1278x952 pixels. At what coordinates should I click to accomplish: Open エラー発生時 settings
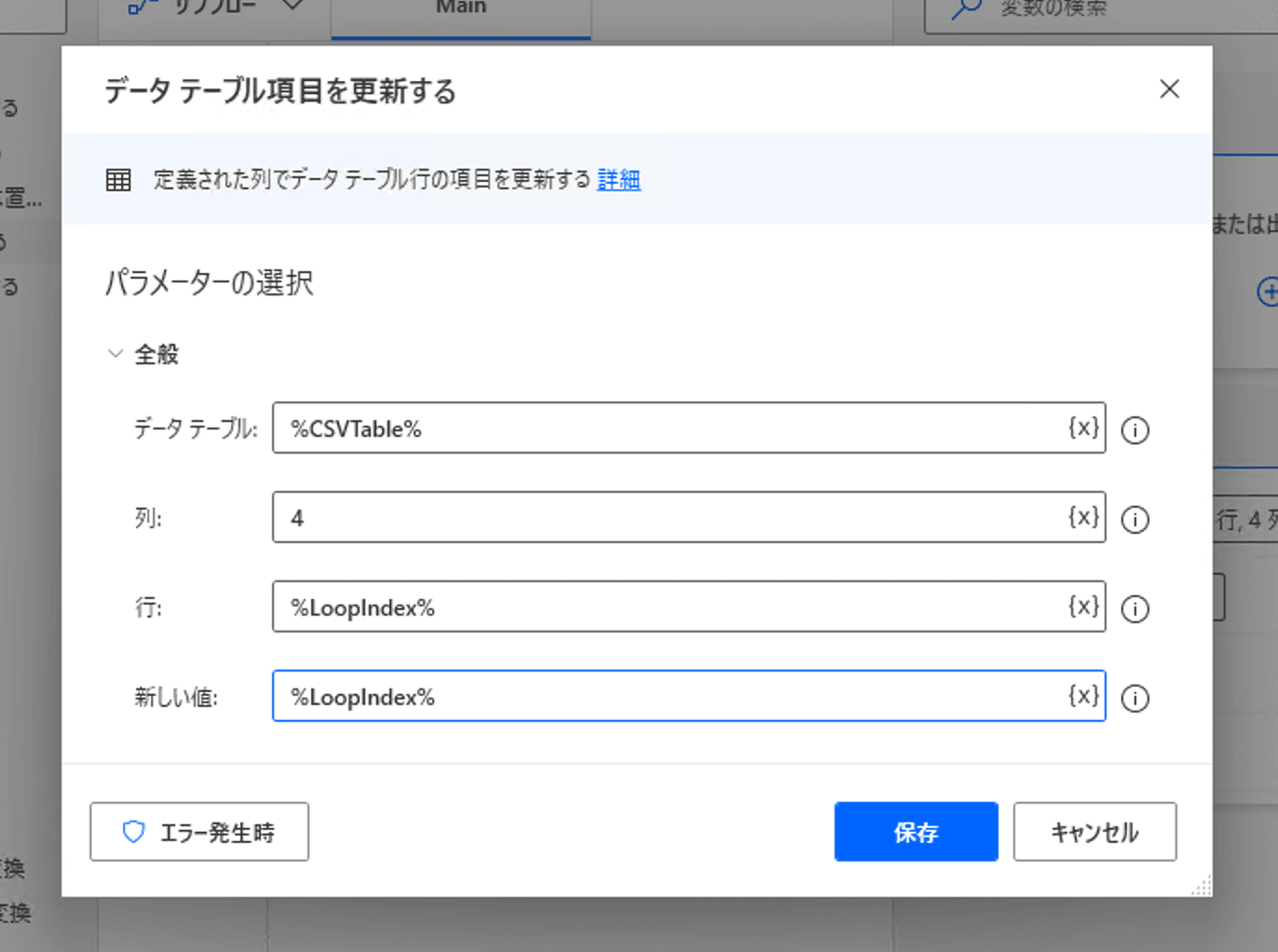(x=199, y=832)
